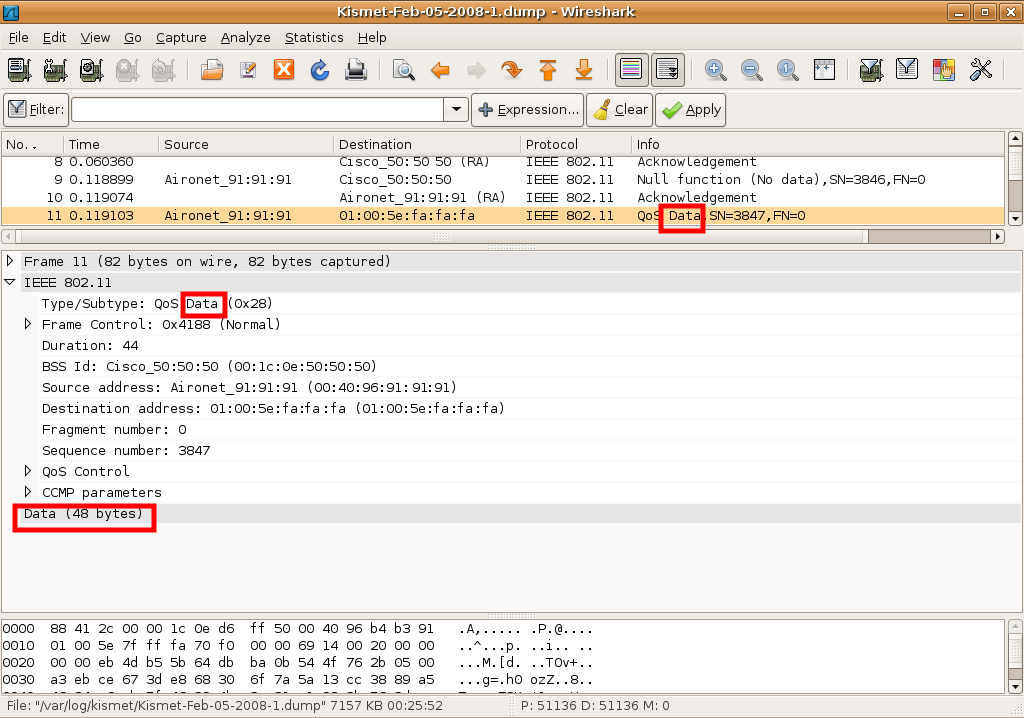Open the filter history dropdown arrow
Image resolution: width=1024 pixels, height=718 pixels.
tap(456, 110)
